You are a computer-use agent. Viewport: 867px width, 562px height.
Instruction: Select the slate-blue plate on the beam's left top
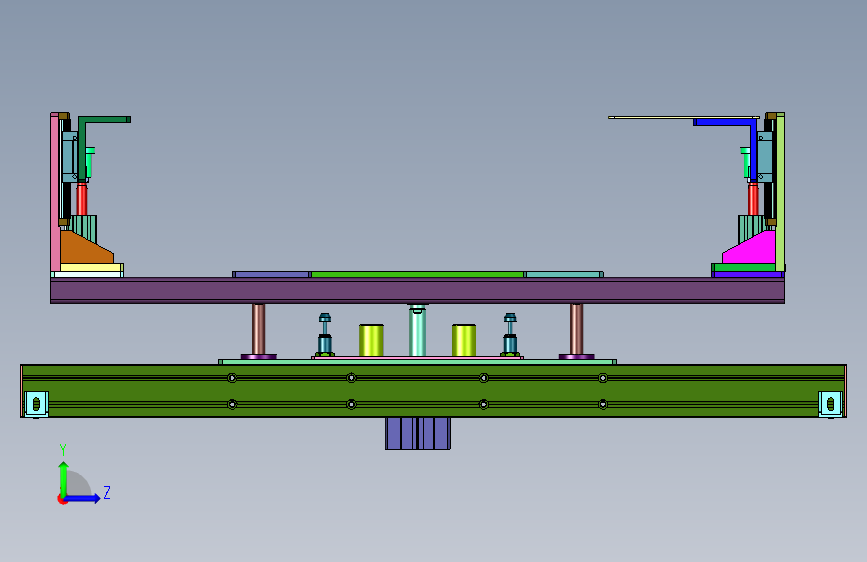(271, 274)
